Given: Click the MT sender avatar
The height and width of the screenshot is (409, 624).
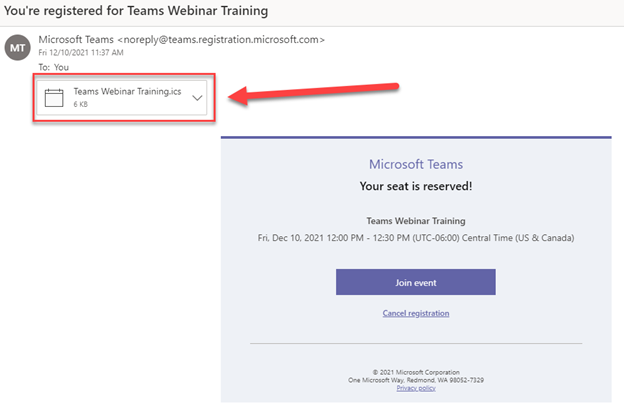Looking at the screenshot, I should (17, 47).
